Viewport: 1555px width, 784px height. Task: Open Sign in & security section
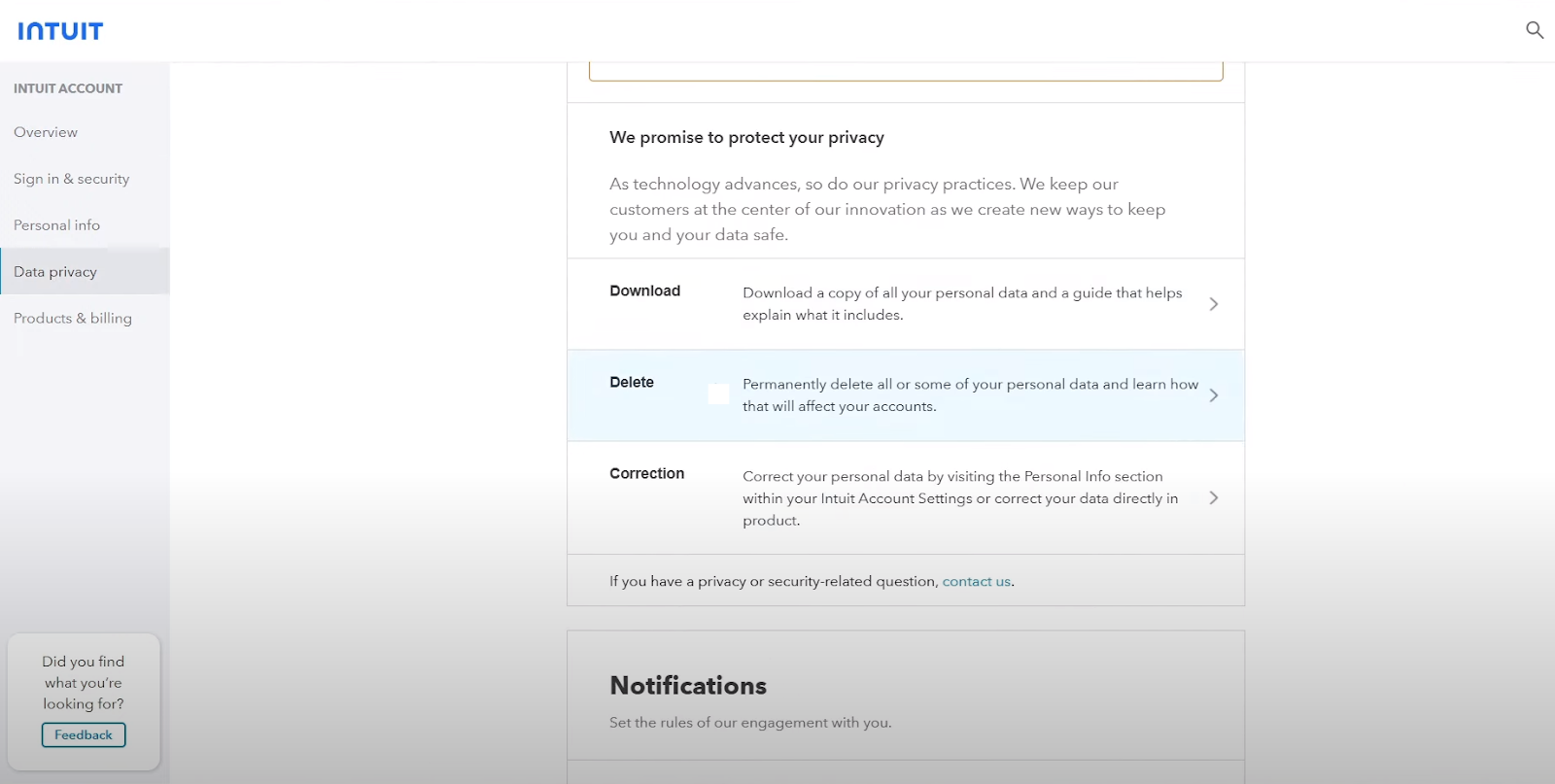pyautogui.click(x=71, y=179)
